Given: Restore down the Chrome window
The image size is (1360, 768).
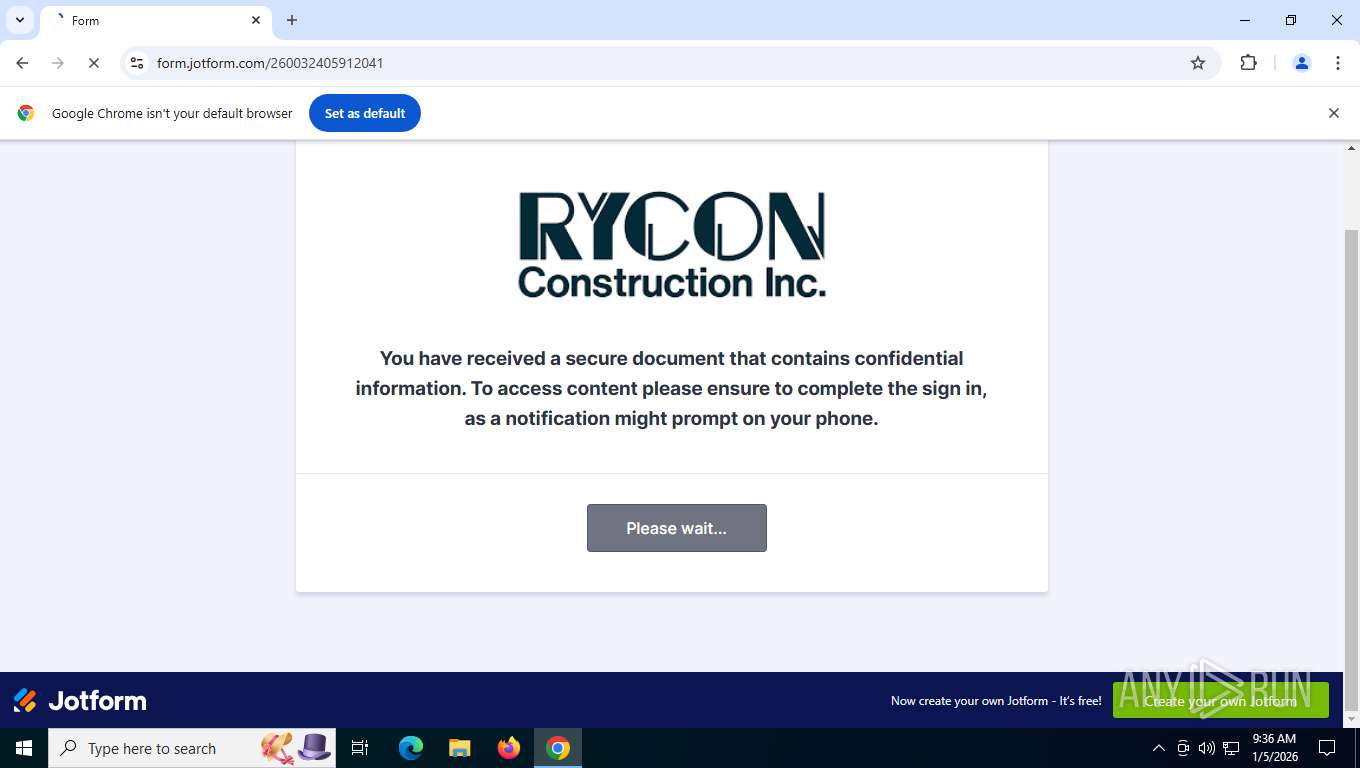Looking at the screenshot, I should tap(1291, 20).
